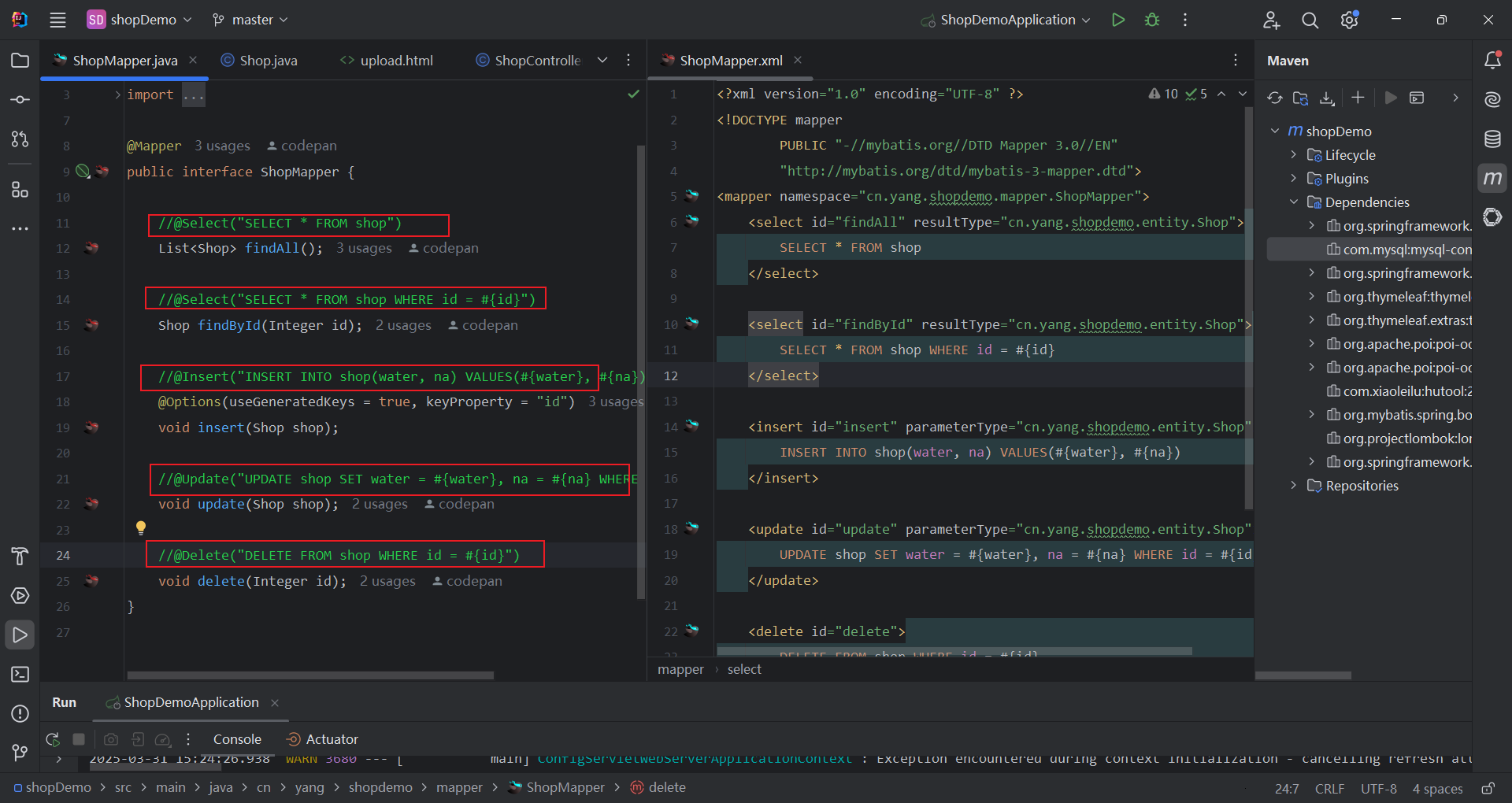
Task: Open the Git tool window
Action: pyautogui.click(x=20, y=753)
